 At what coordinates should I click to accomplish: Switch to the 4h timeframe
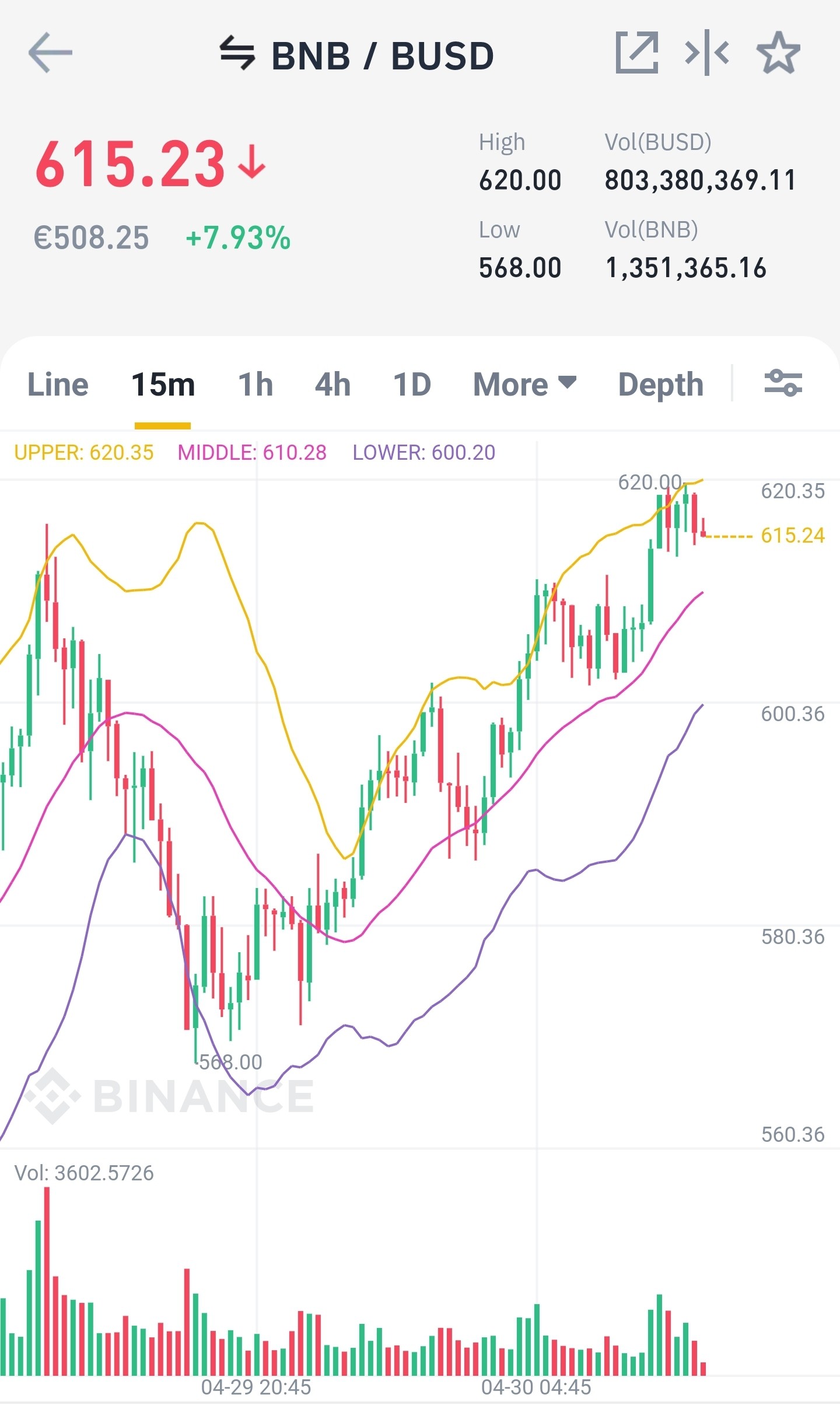[x=332, y=385]
